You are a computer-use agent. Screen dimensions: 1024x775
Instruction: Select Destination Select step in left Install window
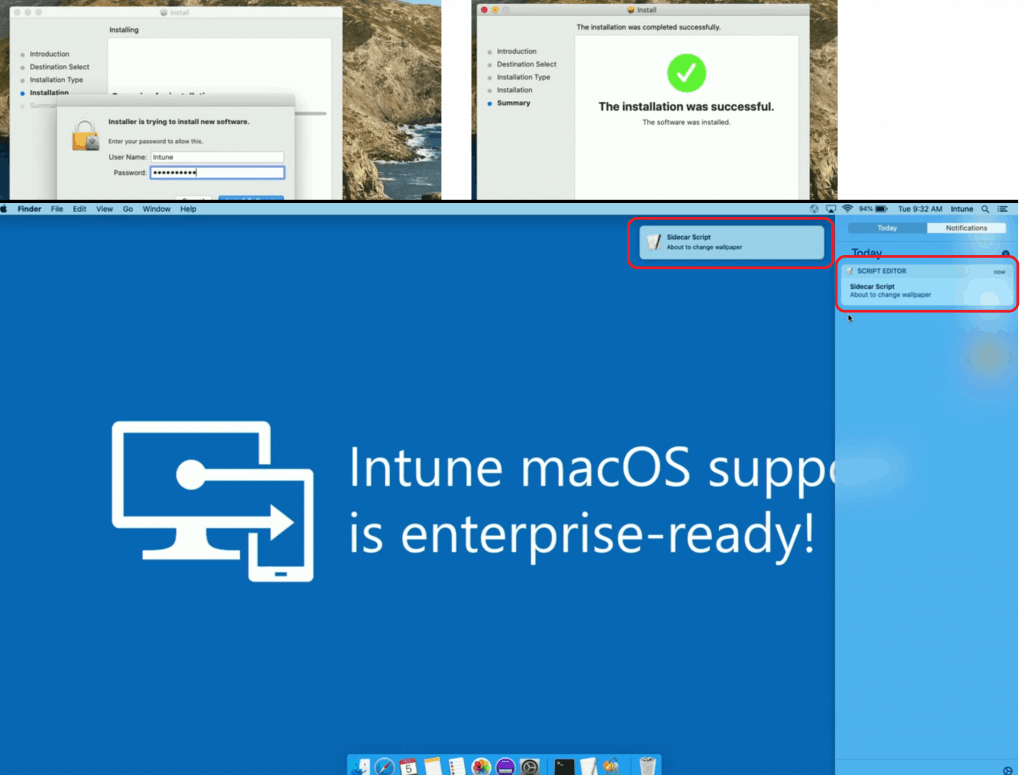pos(59,67)
